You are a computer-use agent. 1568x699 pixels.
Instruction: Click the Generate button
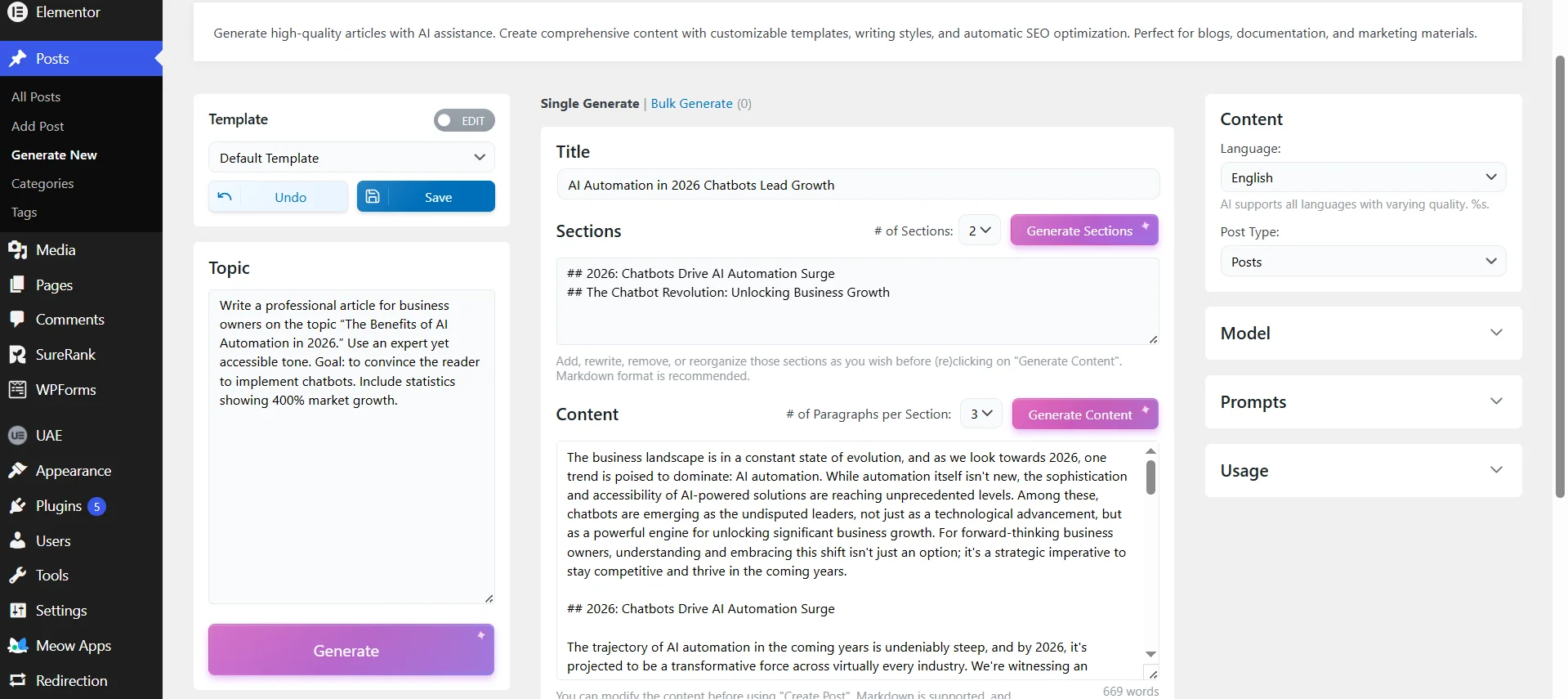click(x=351, y=650)
